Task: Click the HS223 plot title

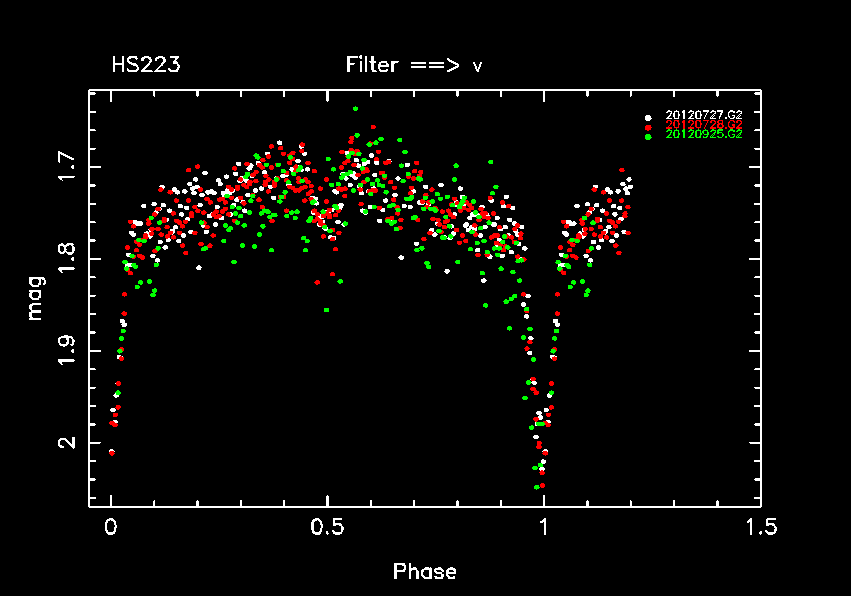Action: click(146, 66)
